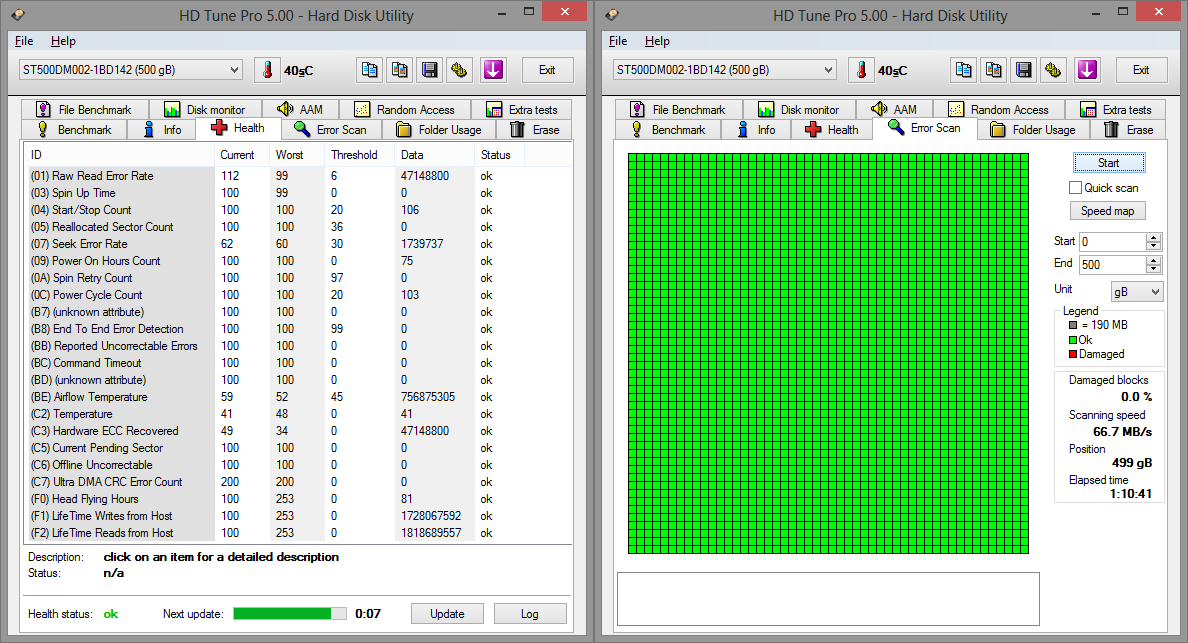Switch to the Health tab in right window

coord(832,130)
